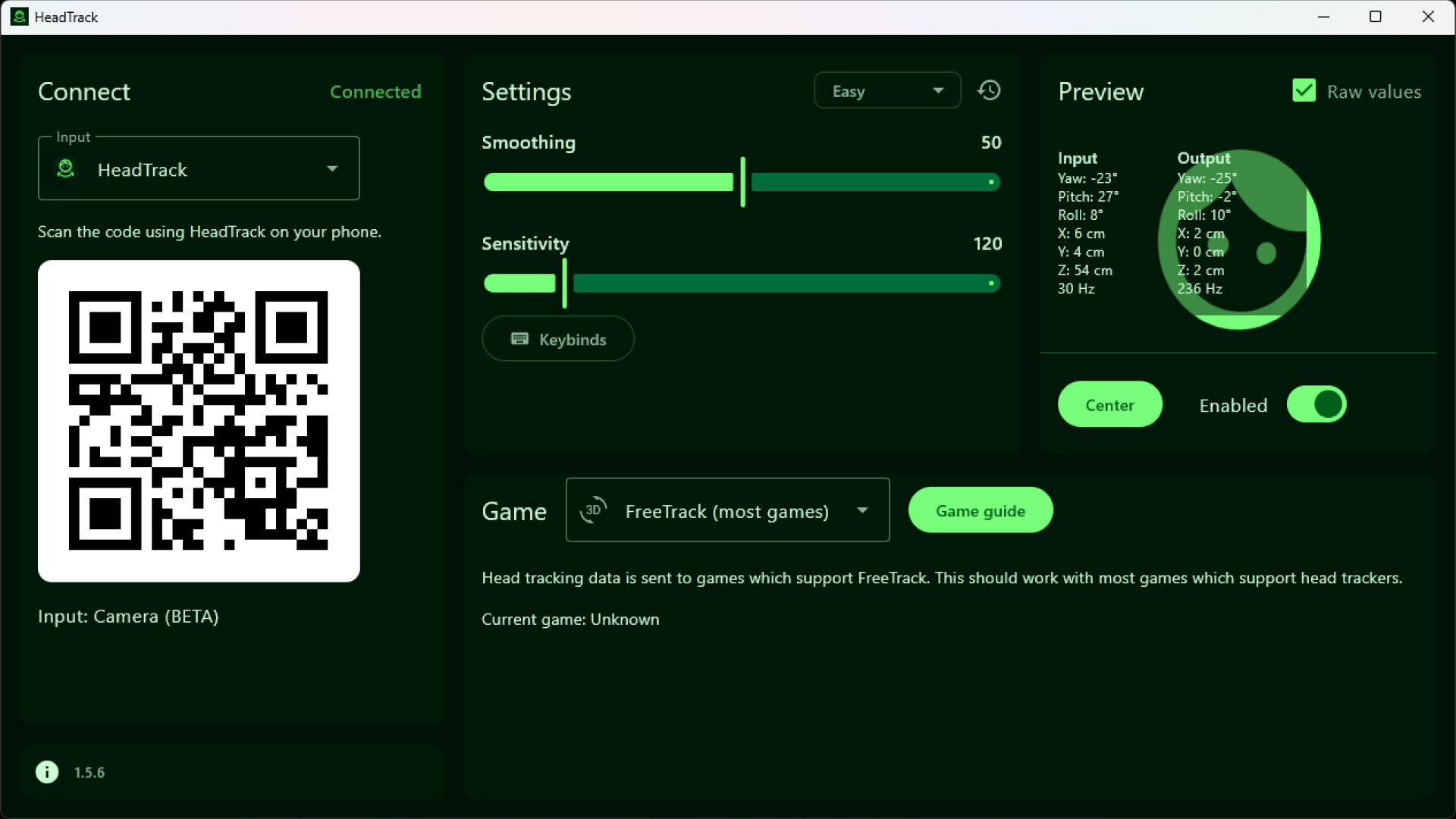Viewport: 1456px width, 819px height.
Task: Click the Sensitivity value 120
Action: [987, 243]
